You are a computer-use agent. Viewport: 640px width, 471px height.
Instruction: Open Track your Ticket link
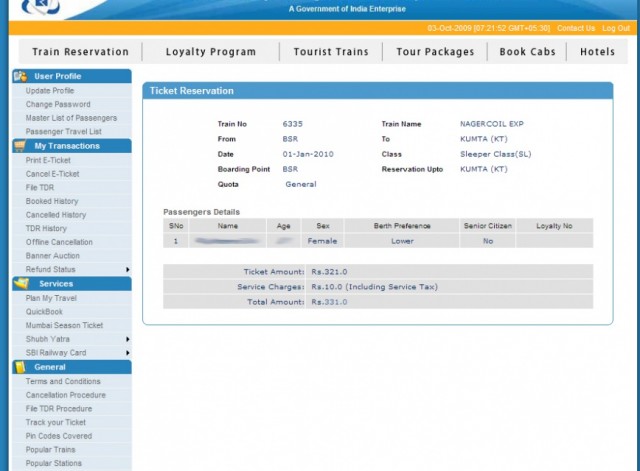(58, 422)
